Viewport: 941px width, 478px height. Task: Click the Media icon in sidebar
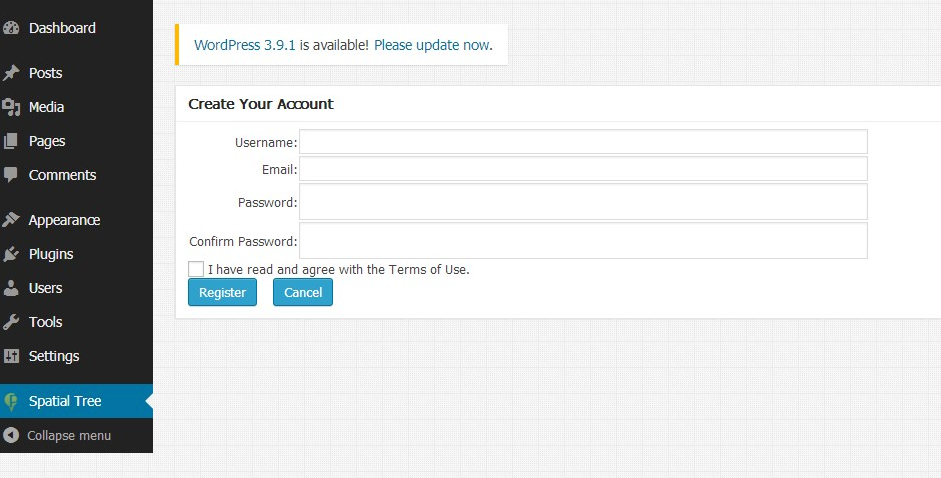[11, 107]
